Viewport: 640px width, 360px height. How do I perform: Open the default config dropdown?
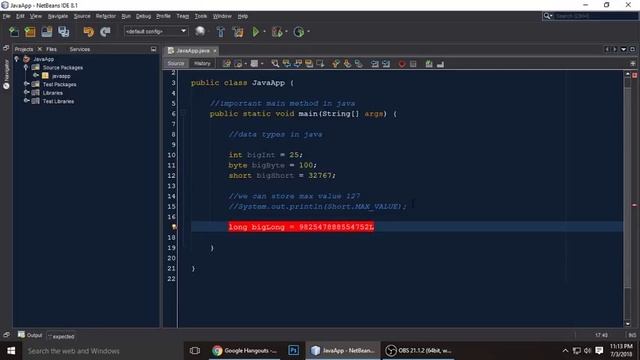156,31
